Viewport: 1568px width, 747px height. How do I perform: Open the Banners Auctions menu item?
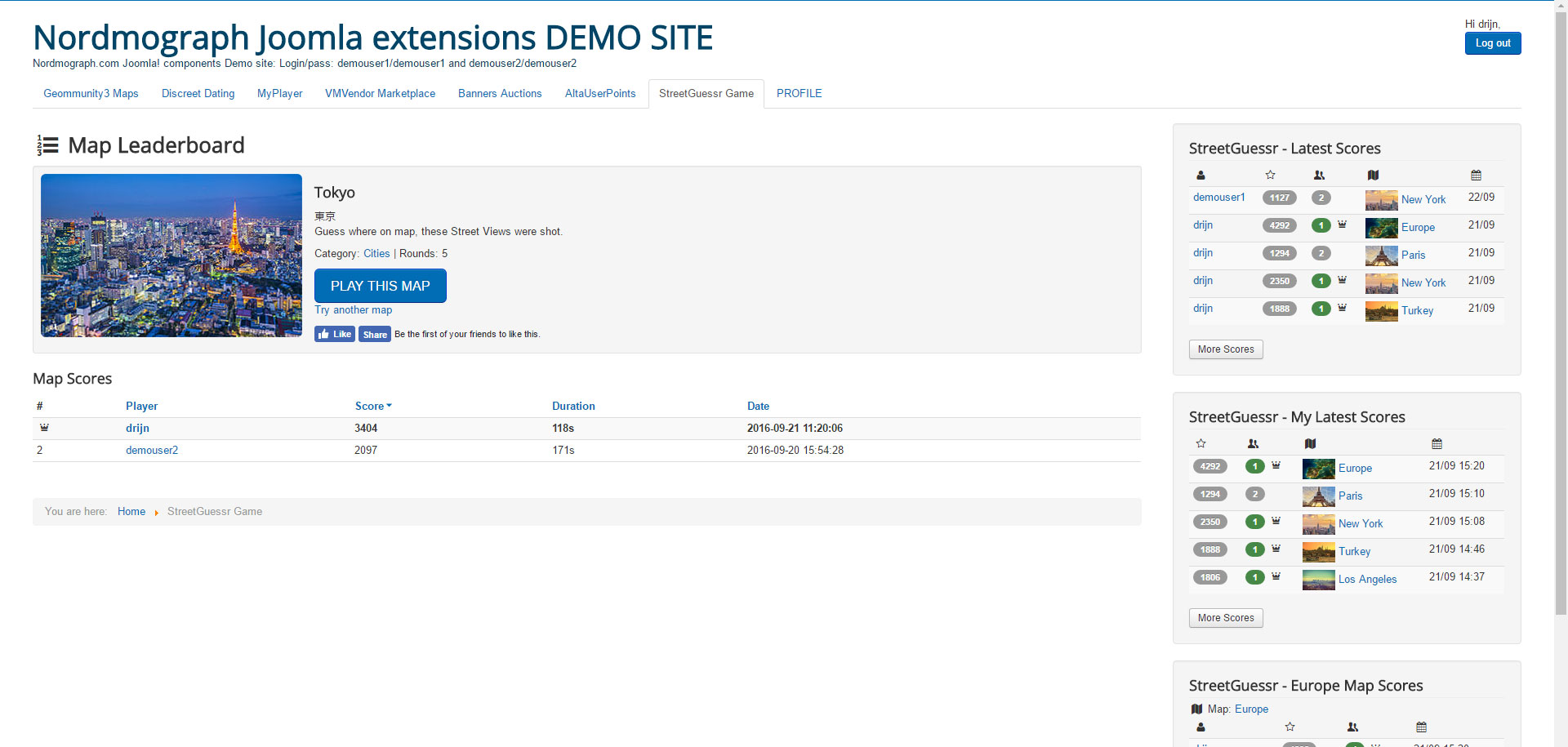[500, 94]
